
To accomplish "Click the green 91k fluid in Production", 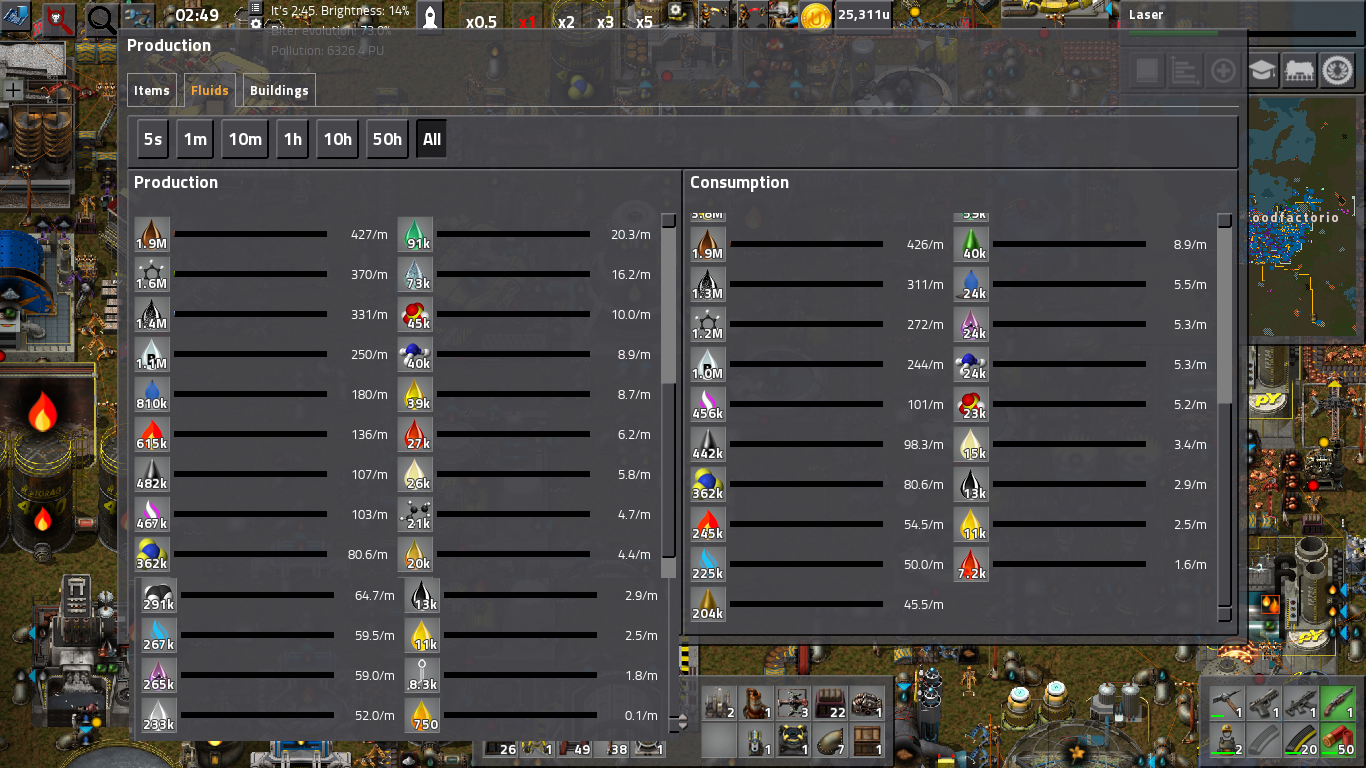I will coord(415,235).
